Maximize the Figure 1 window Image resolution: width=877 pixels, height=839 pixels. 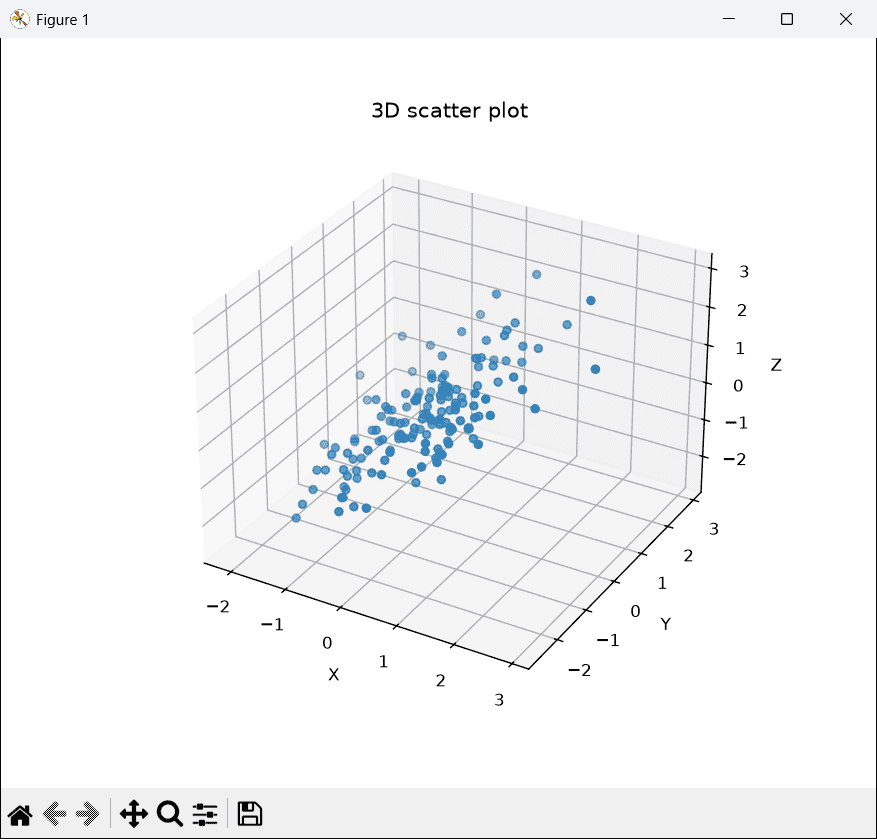pos(787,19)
